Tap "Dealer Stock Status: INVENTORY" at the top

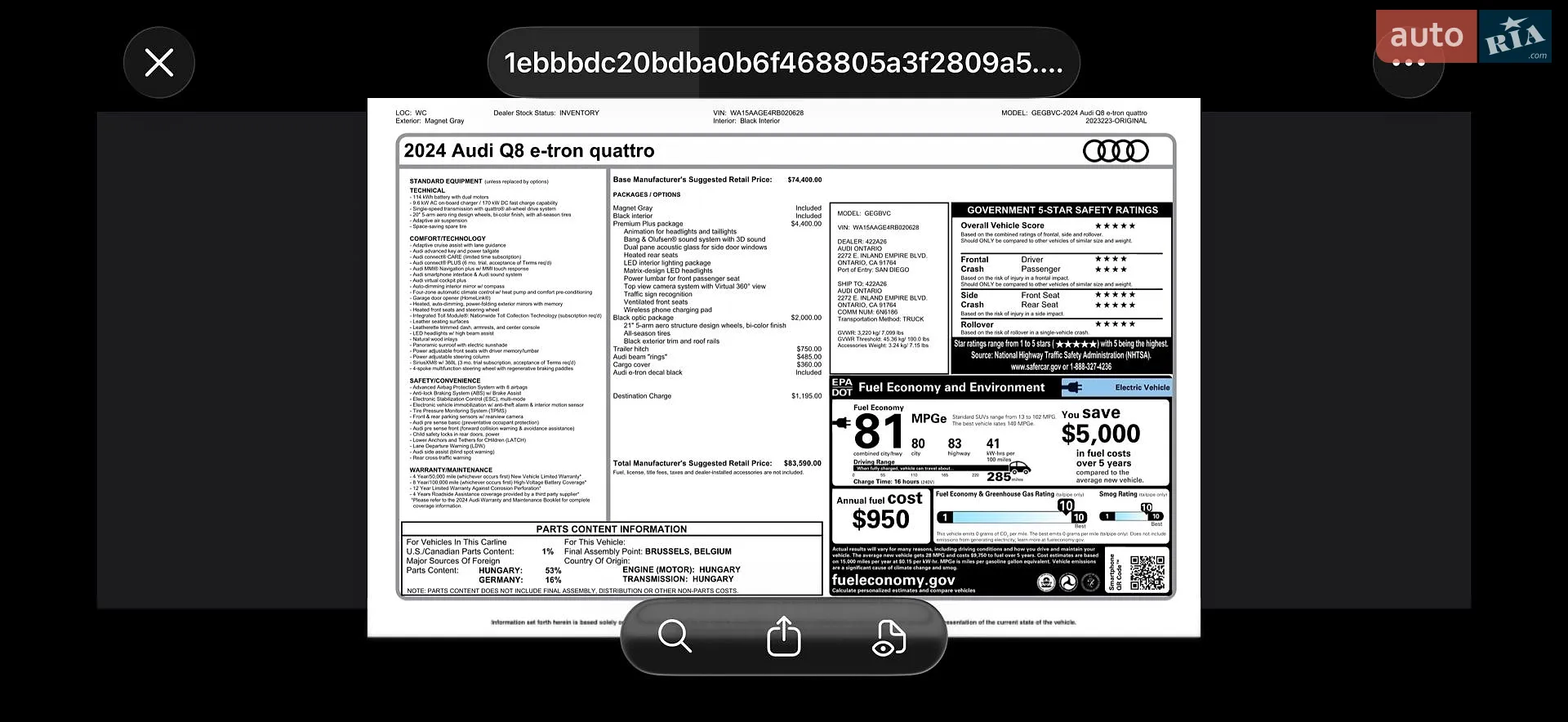tap(546, 113)
